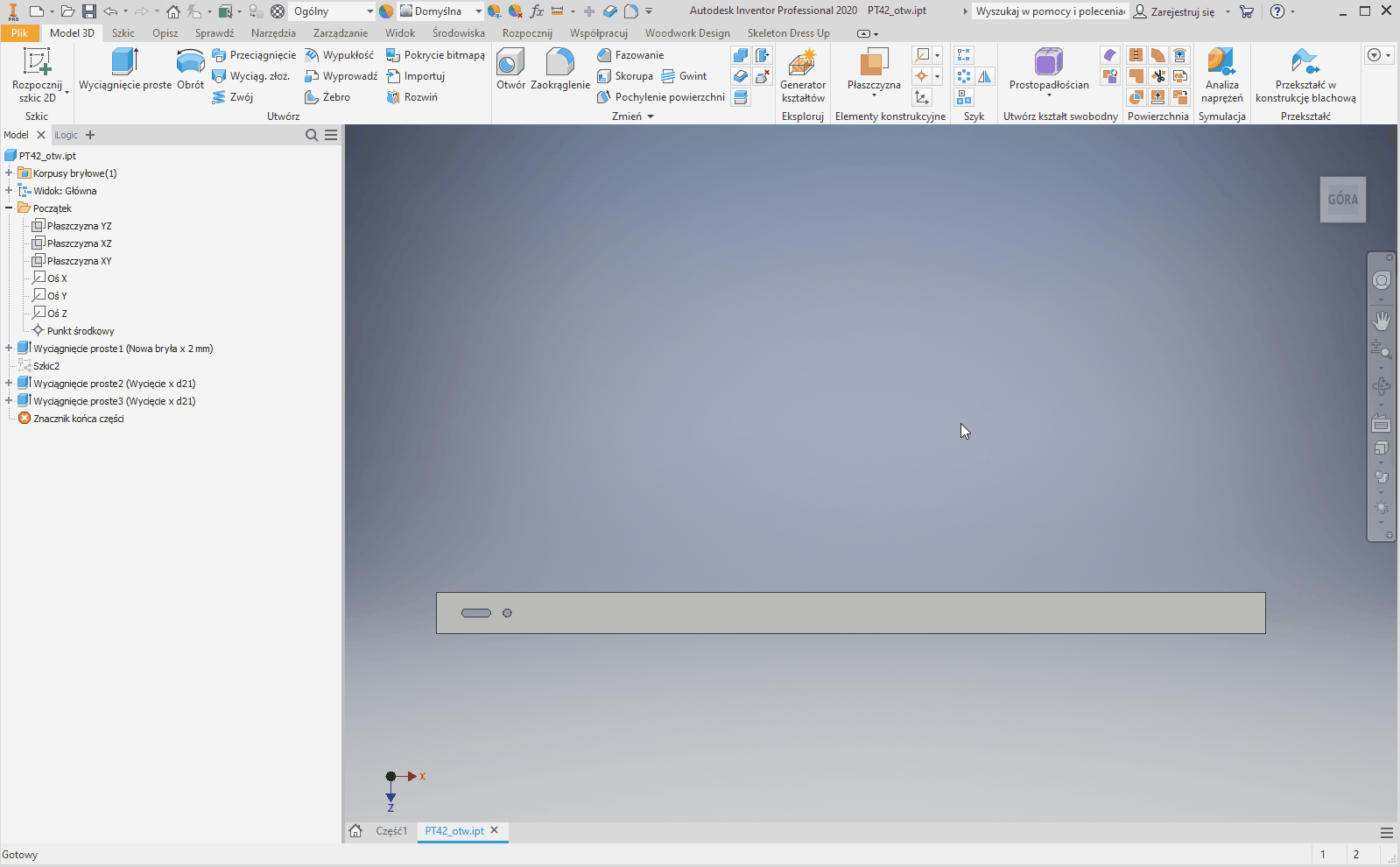Expand Wyciągnięcie proste2 feature node

pyautogui.click(x=9, y=384)
